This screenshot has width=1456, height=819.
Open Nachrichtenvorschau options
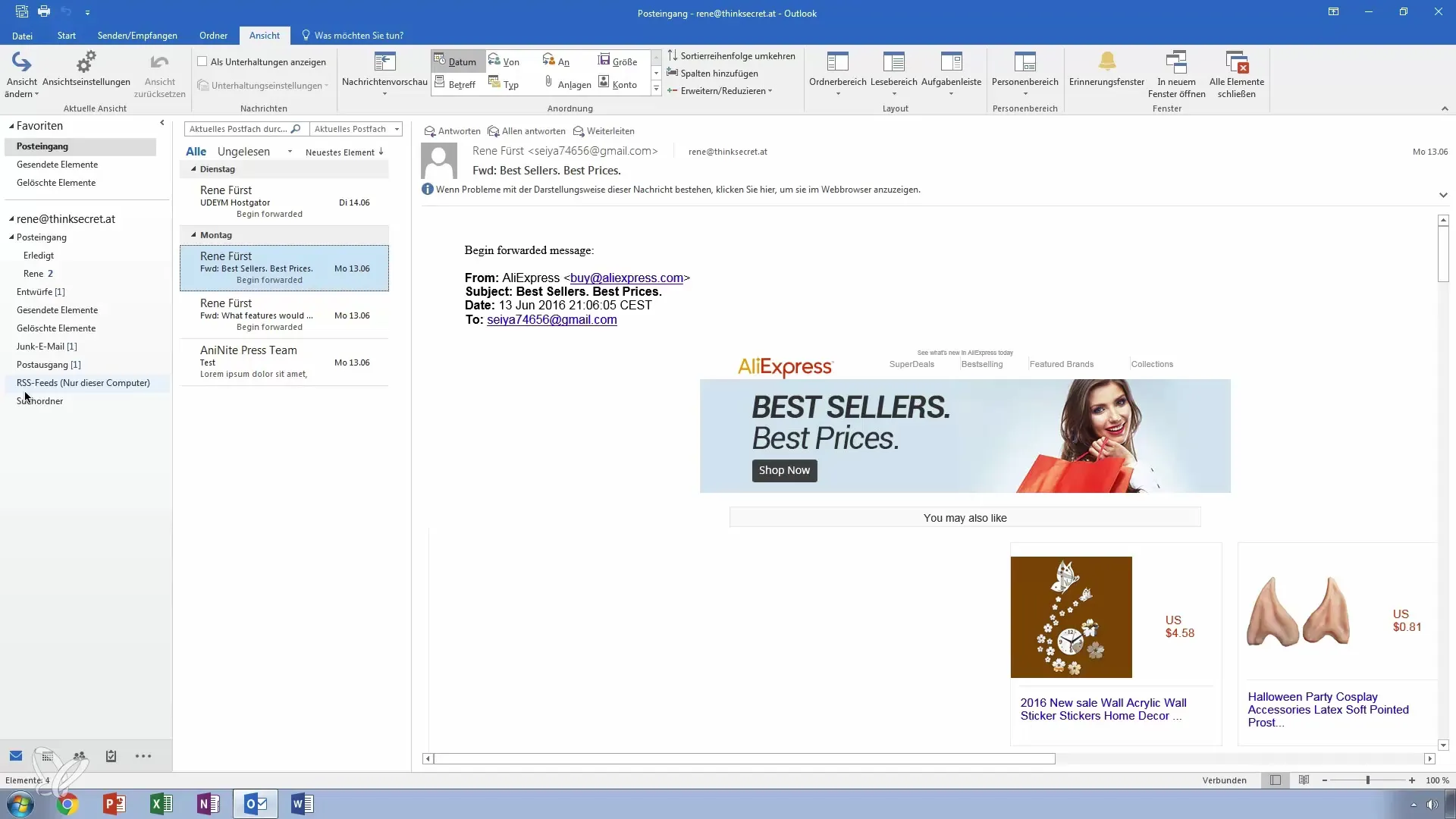point(384,75)
